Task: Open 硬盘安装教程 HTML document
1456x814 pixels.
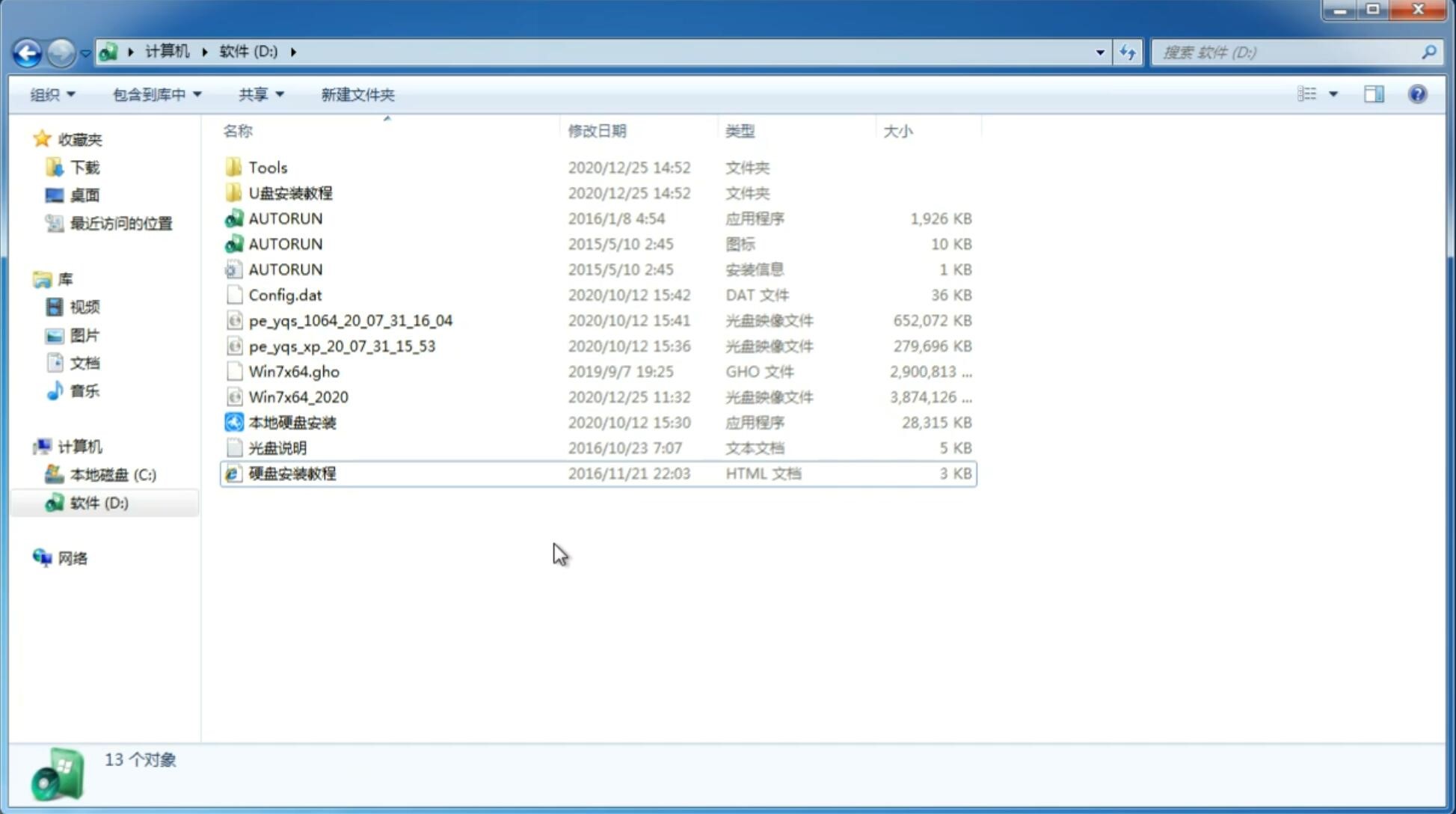Action: click(x=291, y=473)
